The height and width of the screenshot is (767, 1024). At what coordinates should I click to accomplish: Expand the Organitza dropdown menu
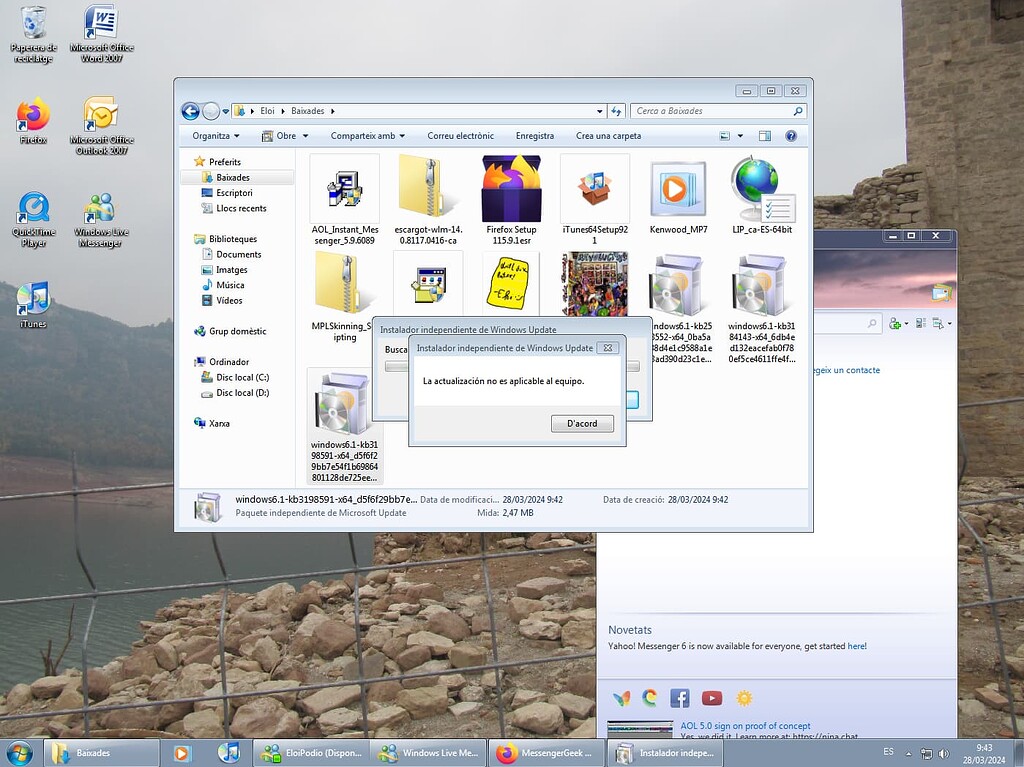pos(216,136)
